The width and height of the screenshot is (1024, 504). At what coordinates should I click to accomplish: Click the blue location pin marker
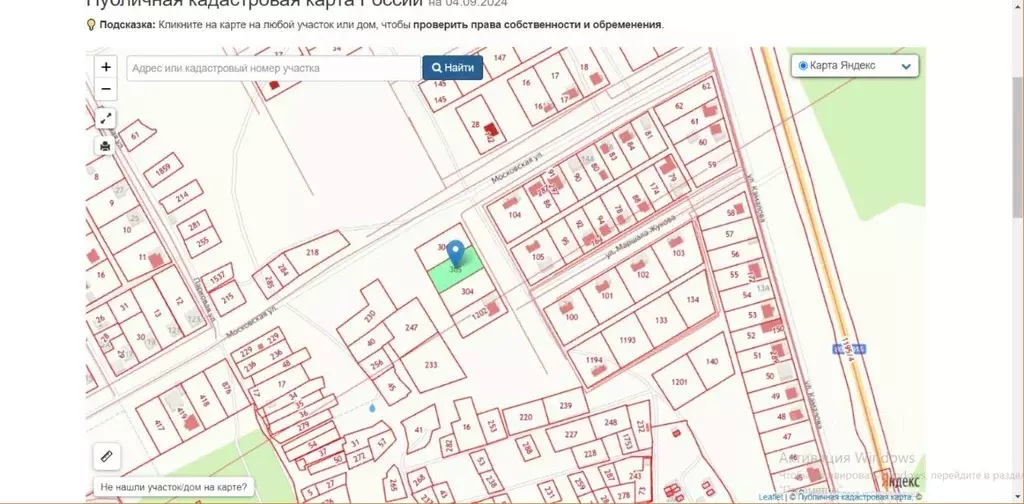point(455,252)
